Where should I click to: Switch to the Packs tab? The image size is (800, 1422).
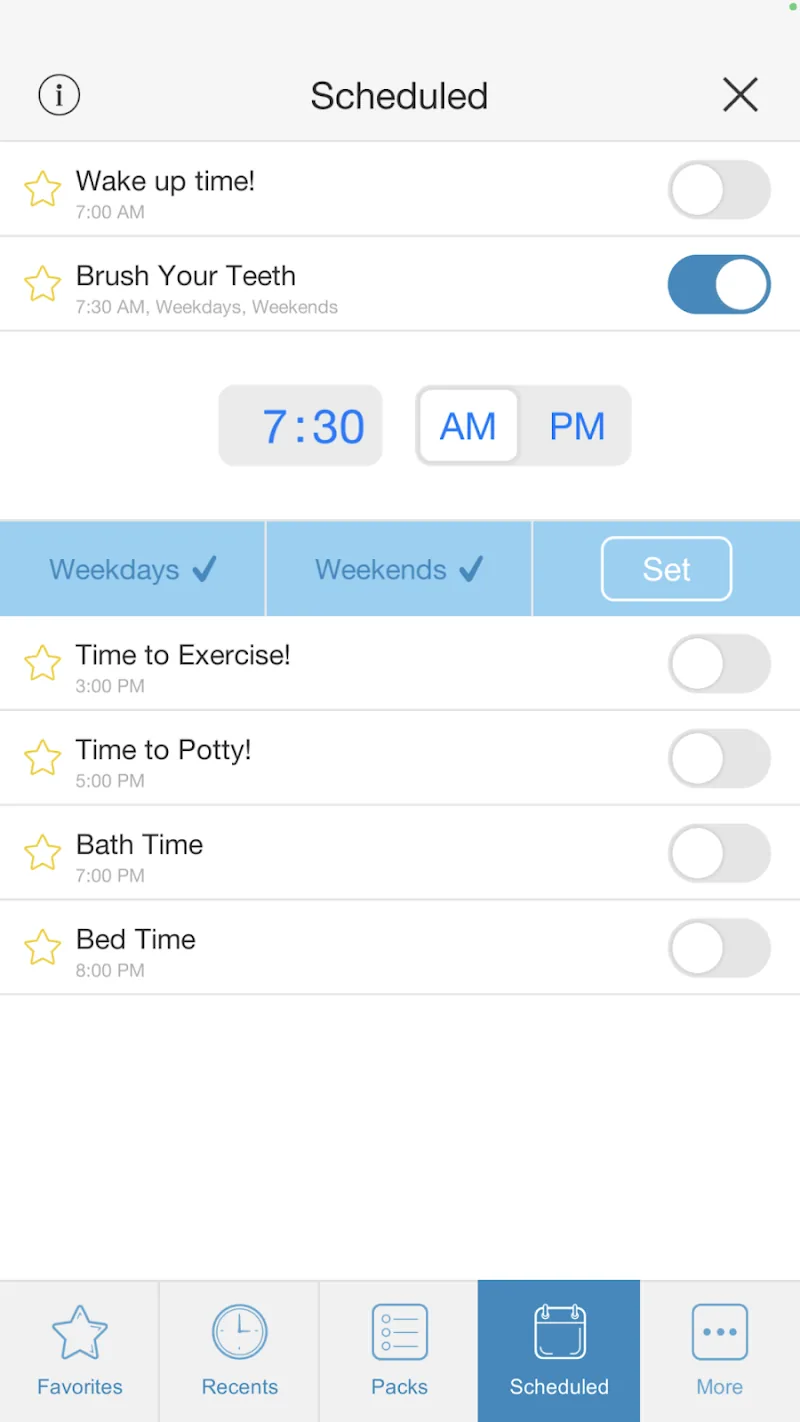point(399,1350)
